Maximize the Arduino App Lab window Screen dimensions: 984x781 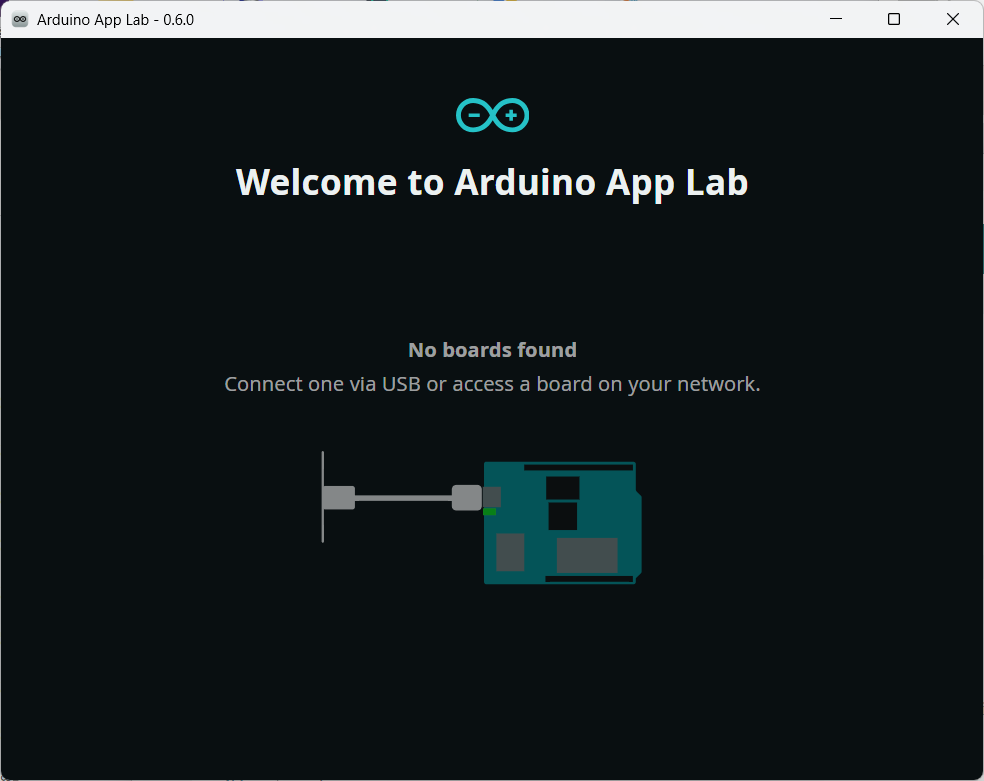click(x=894, y=19)
